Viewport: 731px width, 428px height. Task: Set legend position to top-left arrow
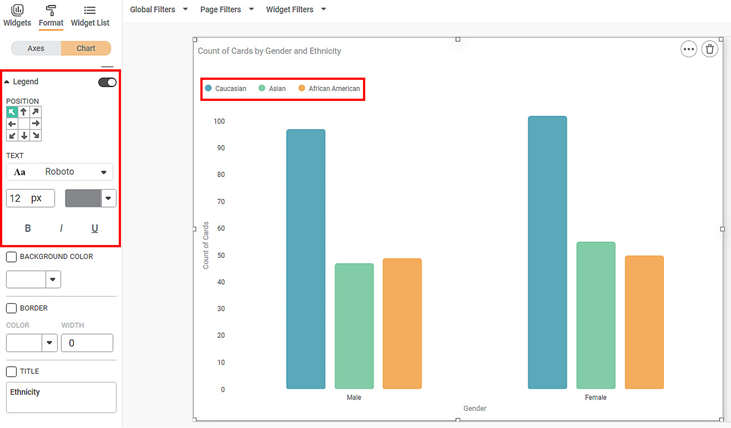point(12,112)
